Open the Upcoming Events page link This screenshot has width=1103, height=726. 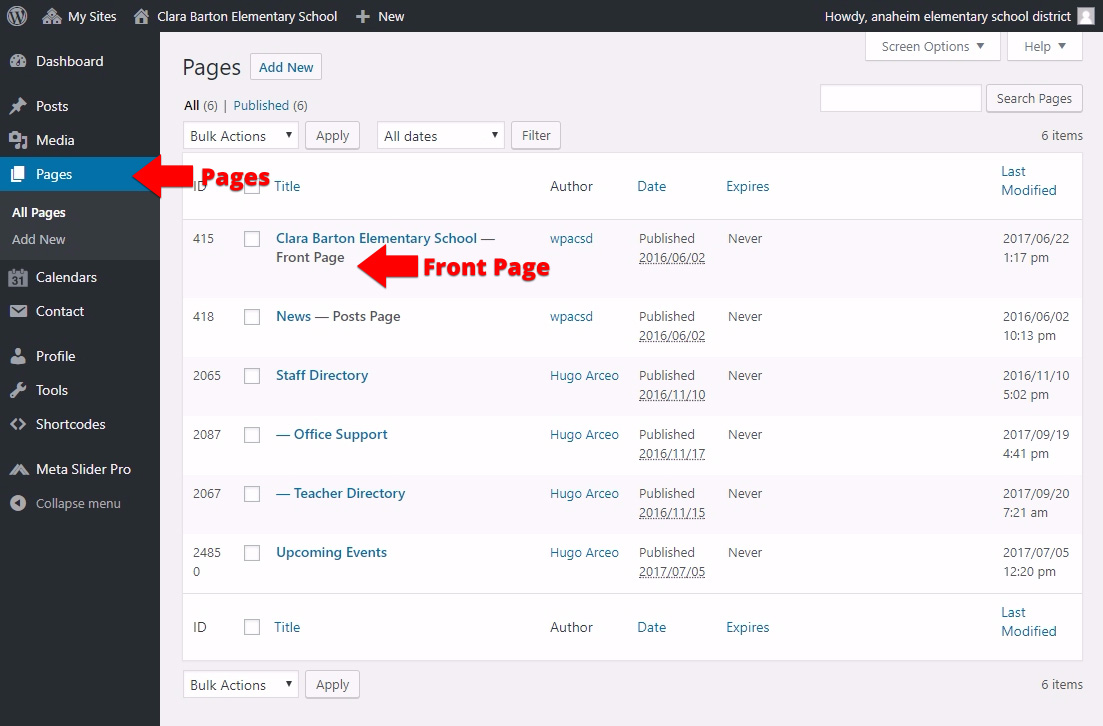[331, 552]
